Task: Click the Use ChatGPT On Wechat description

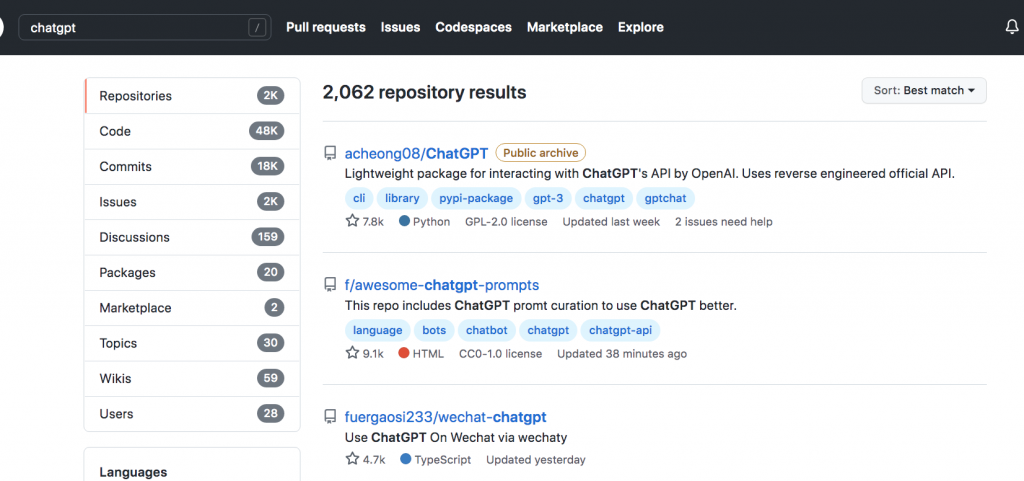Action: click(455, 437)
